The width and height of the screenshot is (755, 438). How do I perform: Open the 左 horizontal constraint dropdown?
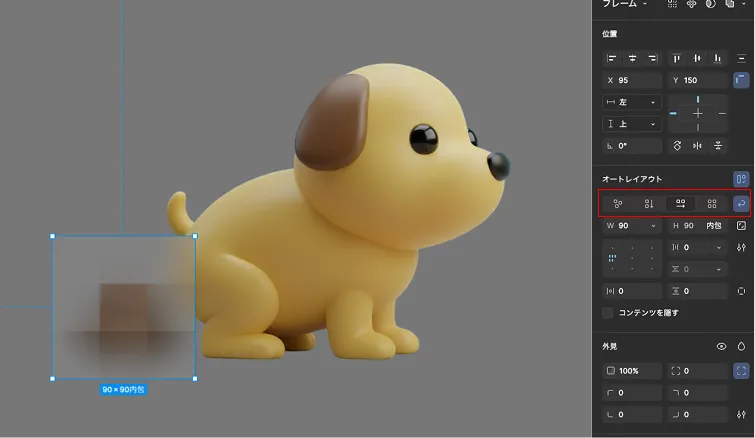[632, 102]
